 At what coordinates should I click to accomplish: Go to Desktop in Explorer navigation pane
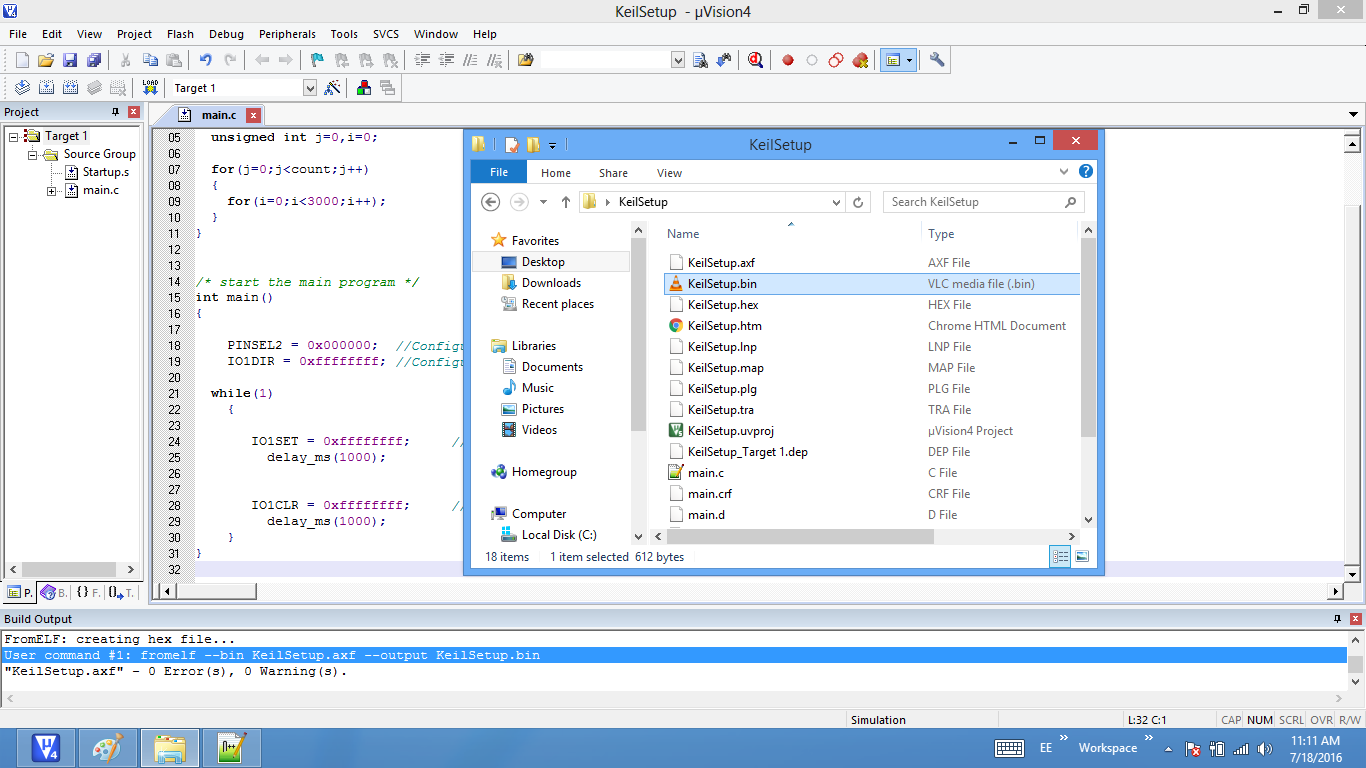click(543, 262)
